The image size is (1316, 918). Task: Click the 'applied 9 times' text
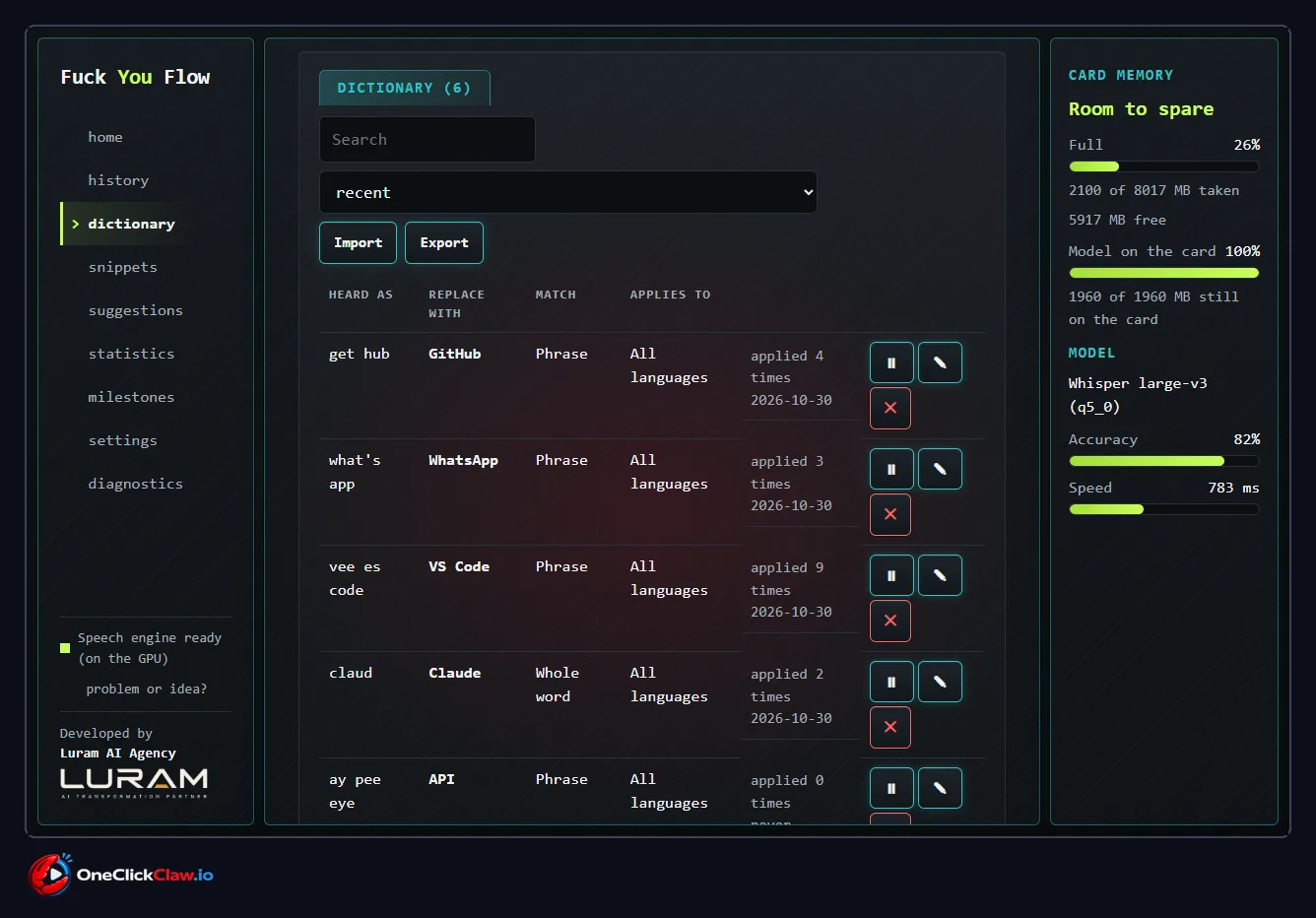787,579
